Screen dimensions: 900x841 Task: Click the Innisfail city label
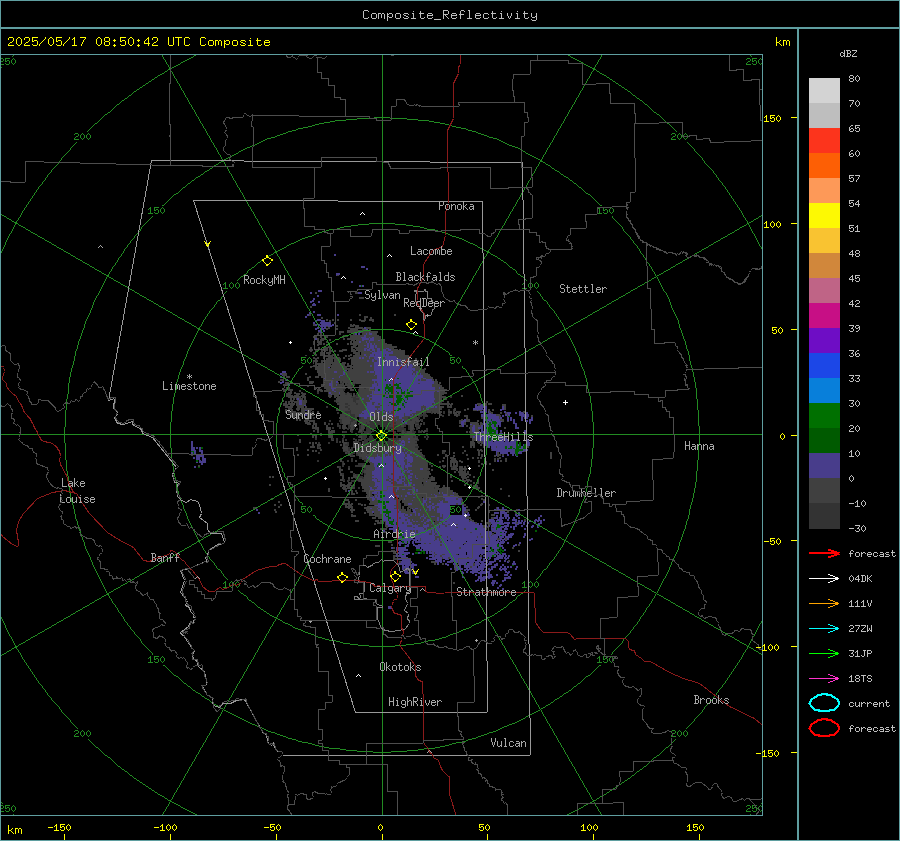click(x=403, y=362)
